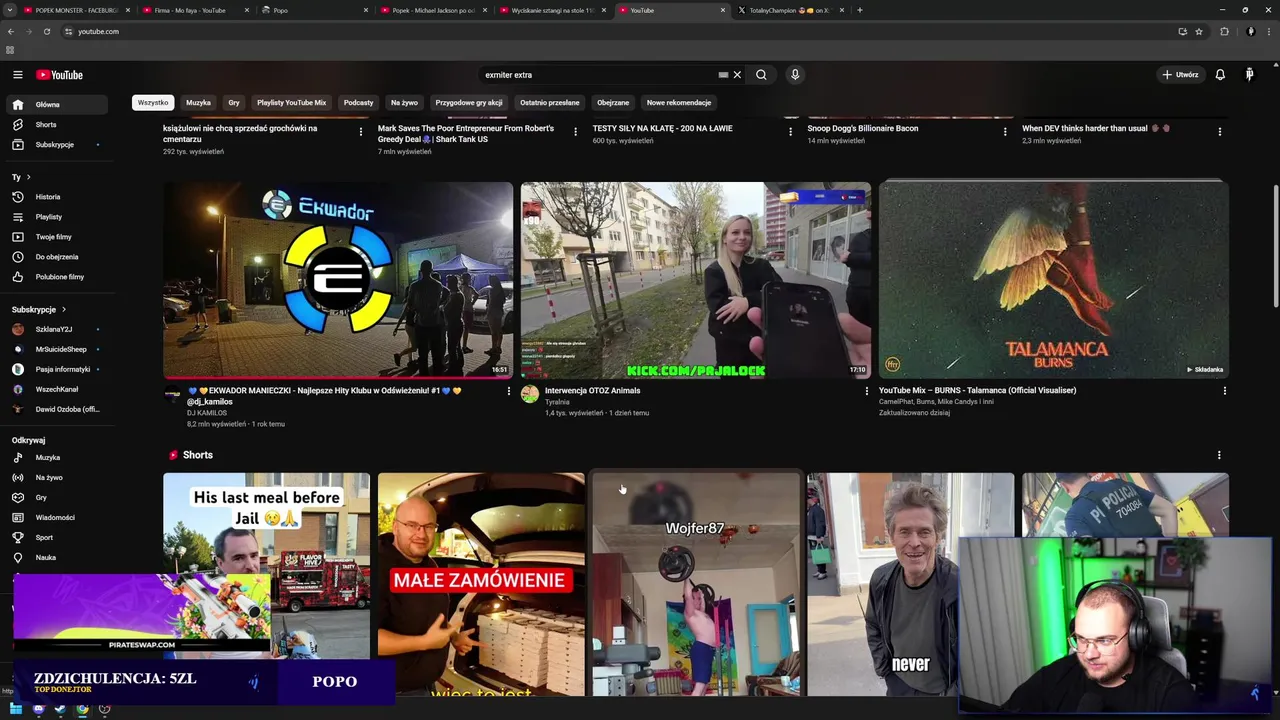Reload the page in browser toolbar
Image resolution: width=1280 pixels, height=720 pixels.
[47, 31]
